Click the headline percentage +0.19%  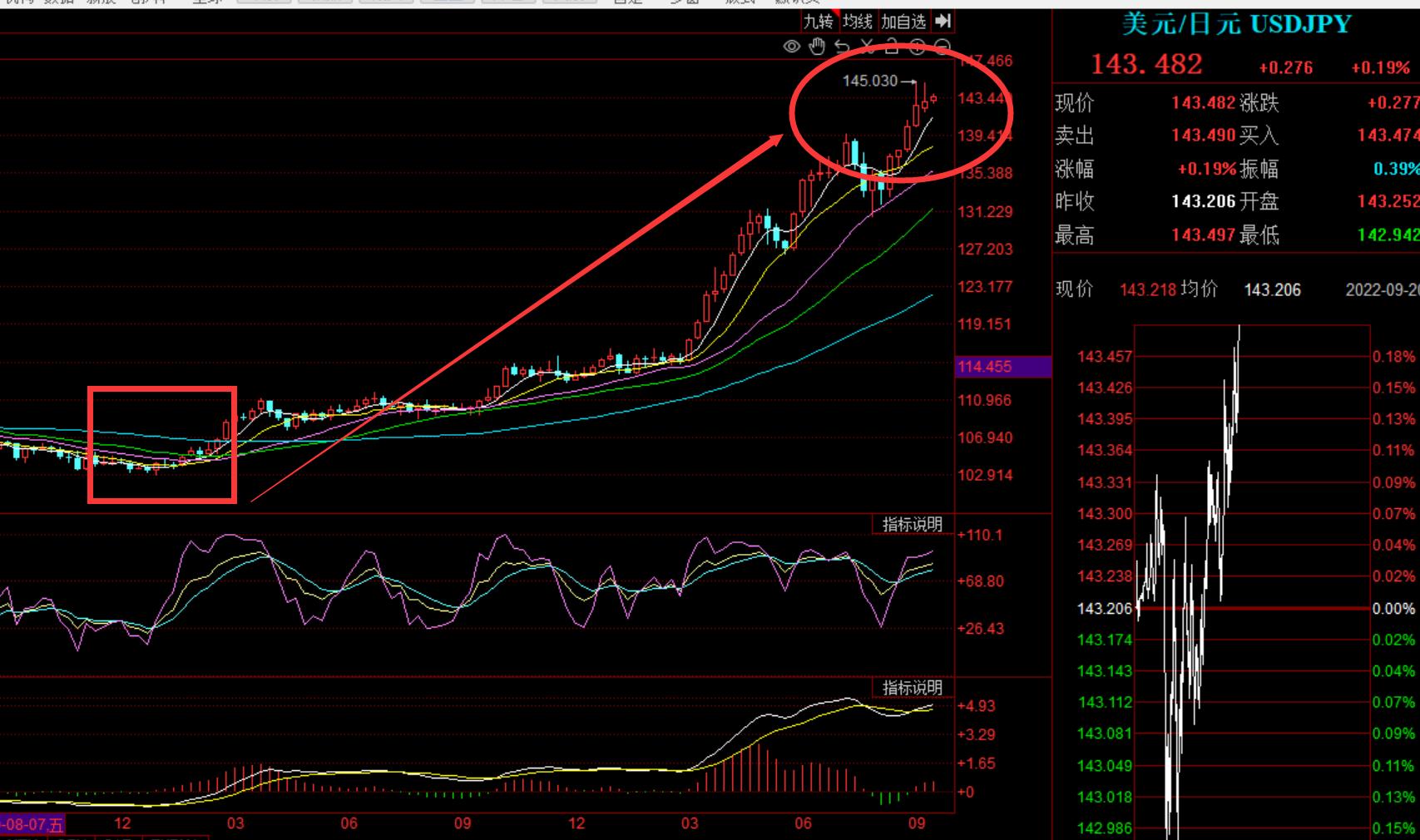pyautogui.click(x=1380, y=68)
